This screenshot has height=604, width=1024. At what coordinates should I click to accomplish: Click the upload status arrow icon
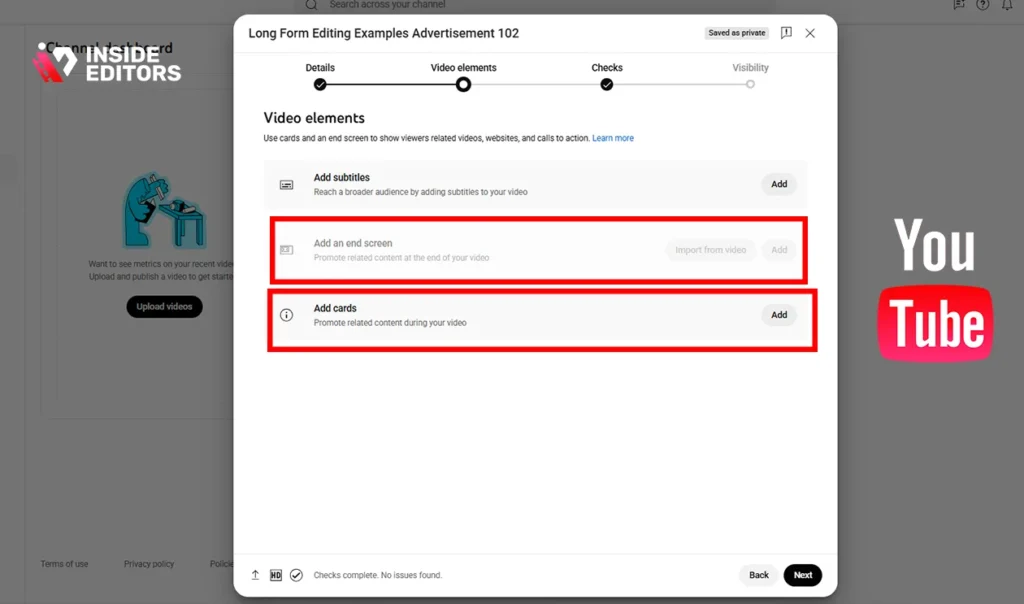255,575
